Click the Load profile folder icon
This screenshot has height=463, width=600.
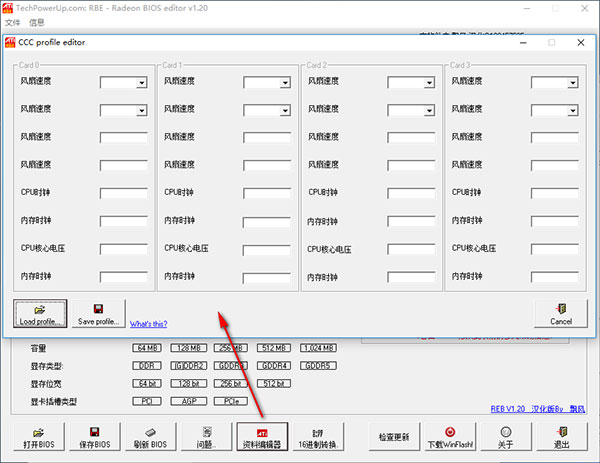click(x=40, y=310)
